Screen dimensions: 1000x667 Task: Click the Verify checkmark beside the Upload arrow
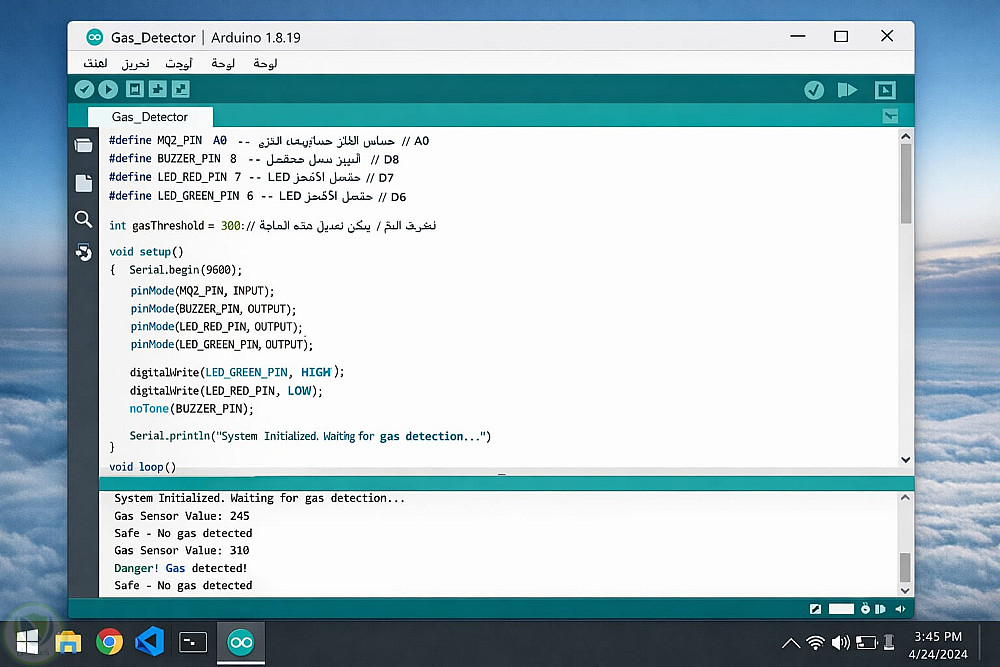pyautogui.click(x=84, y=89)
